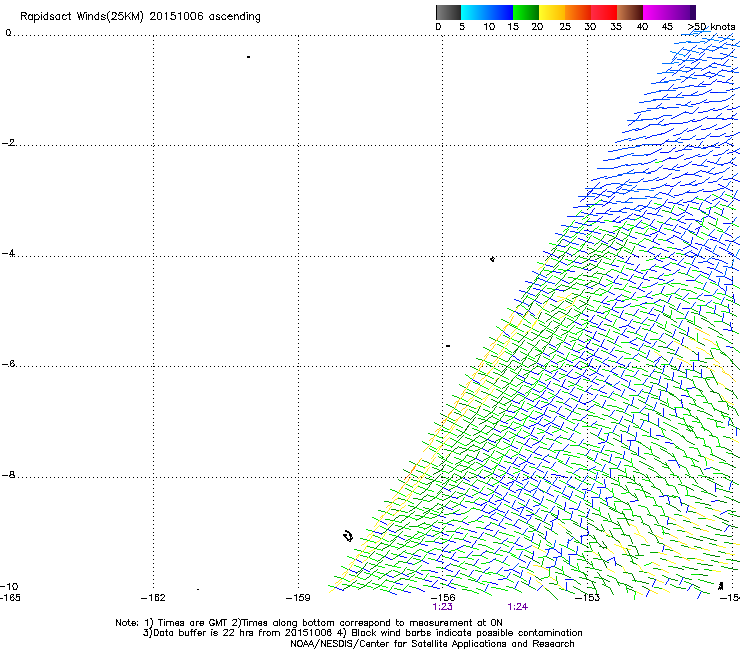The height and width of the screenshot is (650, 740).
Task: Choose the red 30–35 knots legend segment
Action: (604, 12)
